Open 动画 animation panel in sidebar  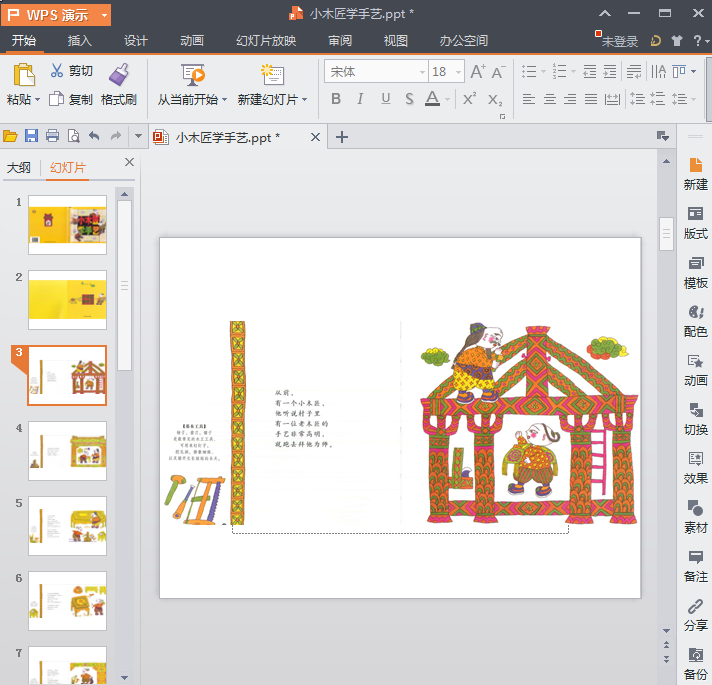point(695,370)
